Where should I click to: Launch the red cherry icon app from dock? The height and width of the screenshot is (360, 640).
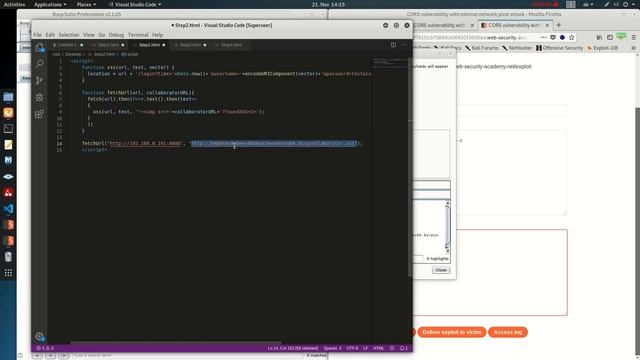[8, 193]
